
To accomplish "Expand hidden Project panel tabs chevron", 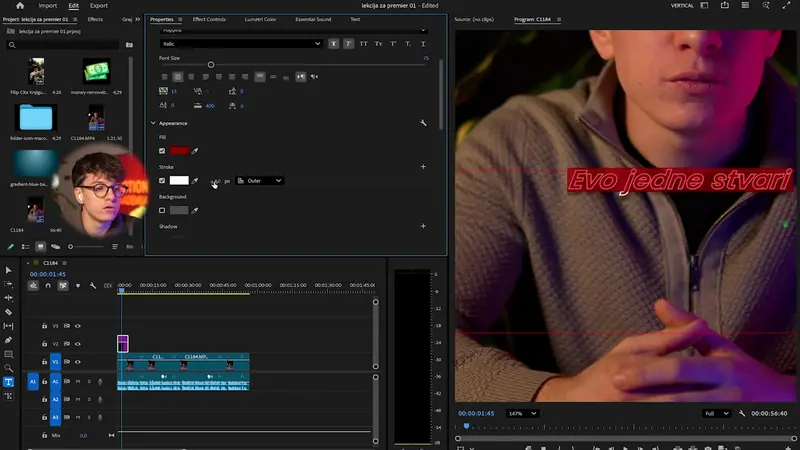I will tap(138, 19).
